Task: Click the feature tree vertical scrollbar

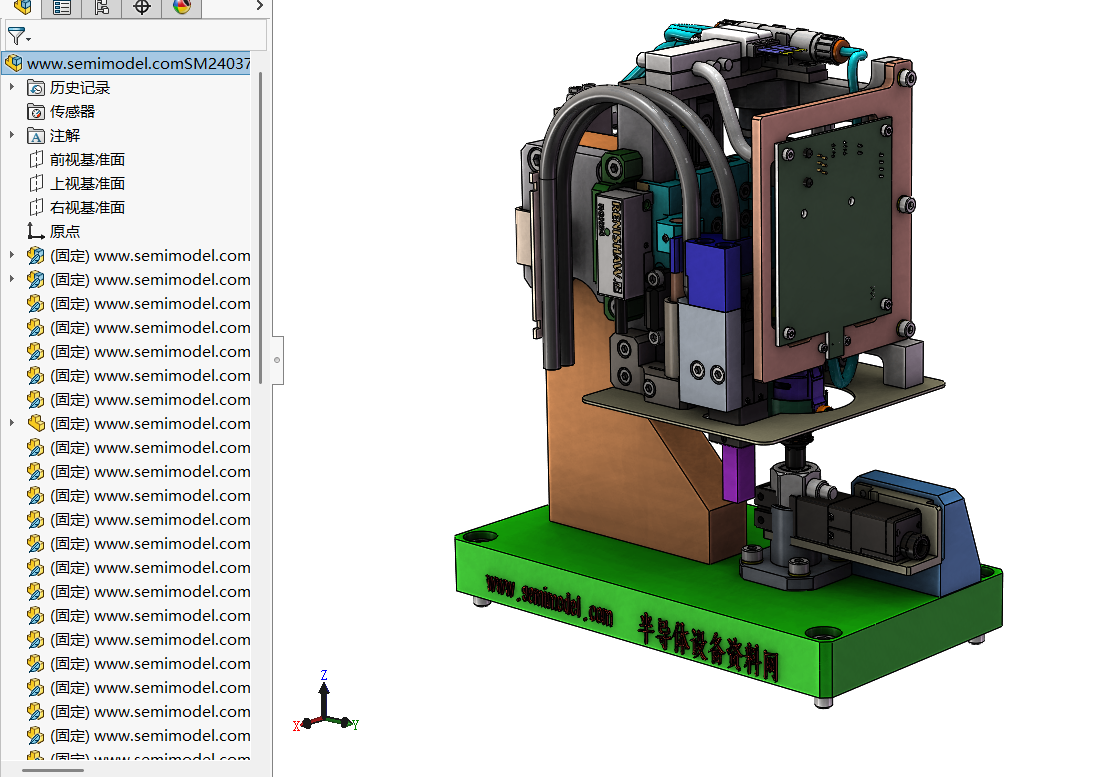Action: pyautogui.click(x=261, y=227)
